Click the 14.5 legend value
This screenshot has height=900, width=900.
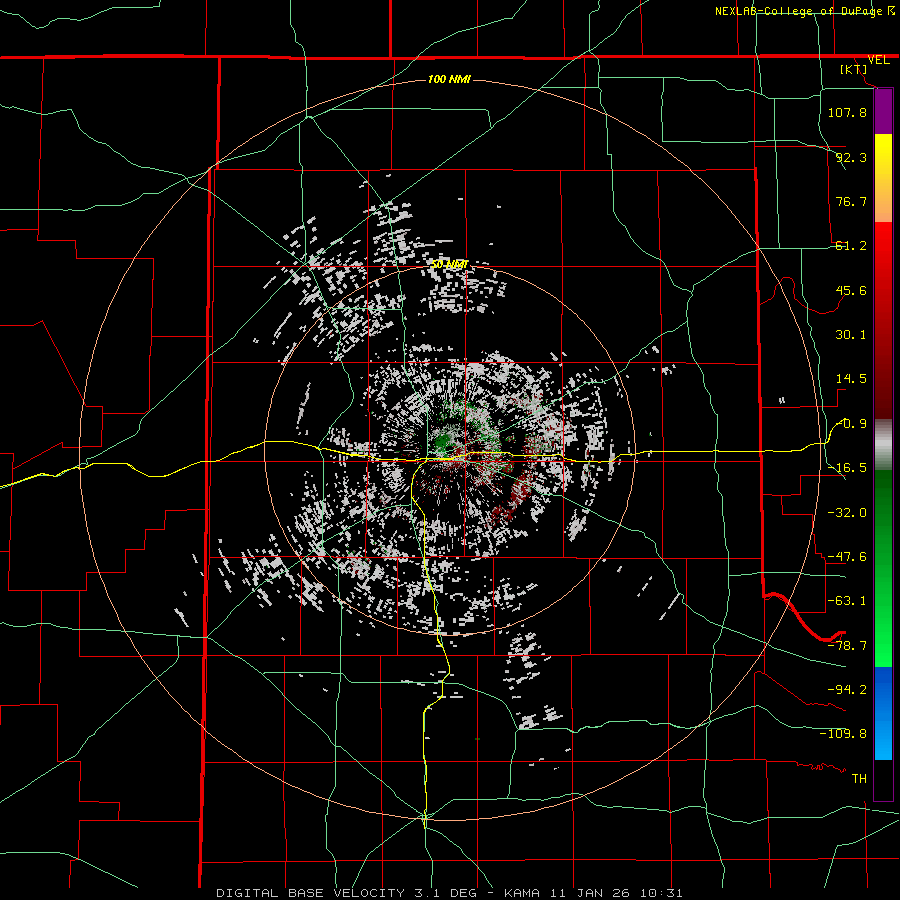pos(851,379)
